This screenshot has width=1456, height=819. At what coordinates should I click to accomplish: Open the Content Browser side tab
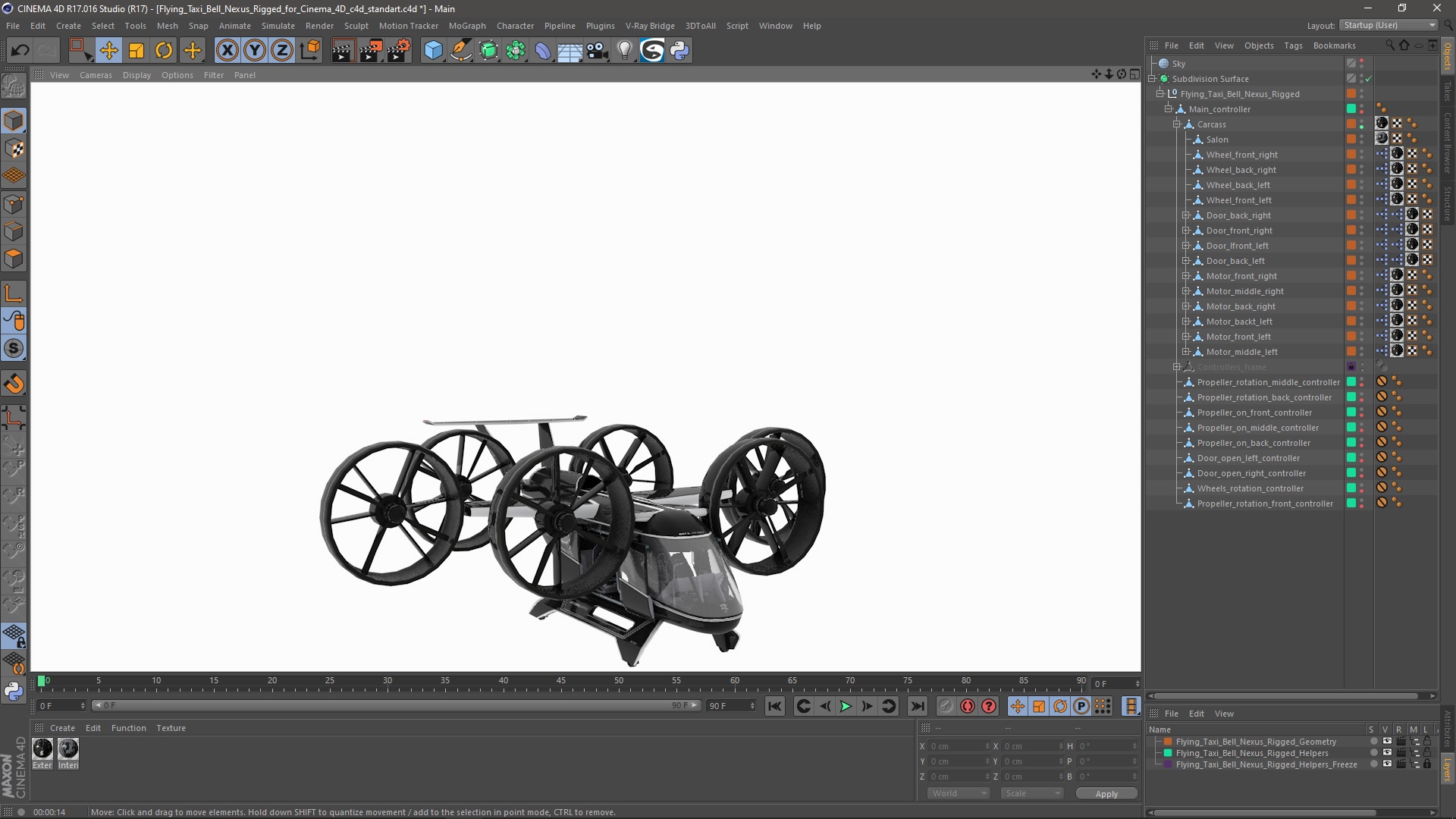click(x=1448, y=143)
